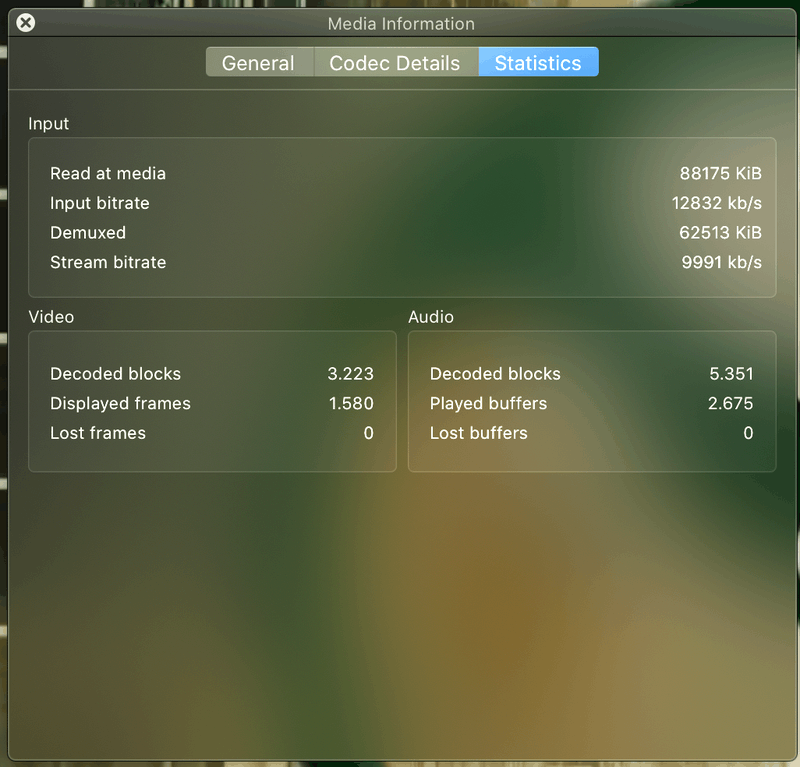Select the 5.351 decoded blocks value

(x=731, y=374)
